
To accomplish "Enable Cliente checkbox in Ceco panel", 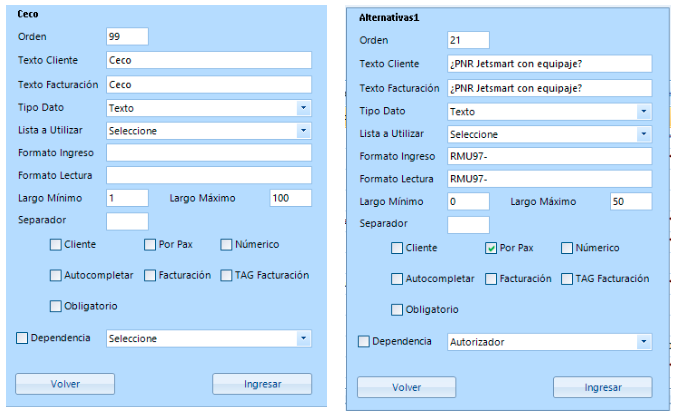I will pos(56,245).
